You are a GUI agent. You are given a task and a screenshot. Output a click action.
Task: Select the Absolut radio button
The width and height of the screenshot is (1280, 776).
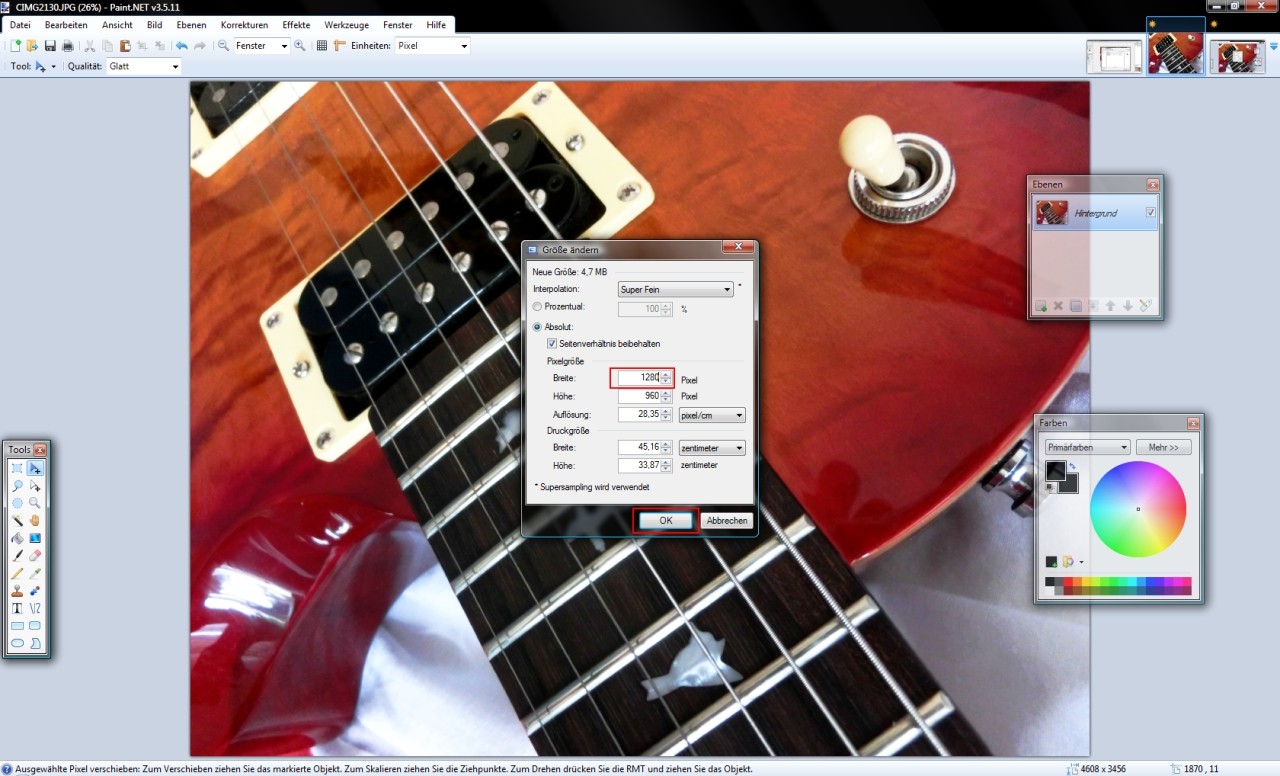(538, 327)
